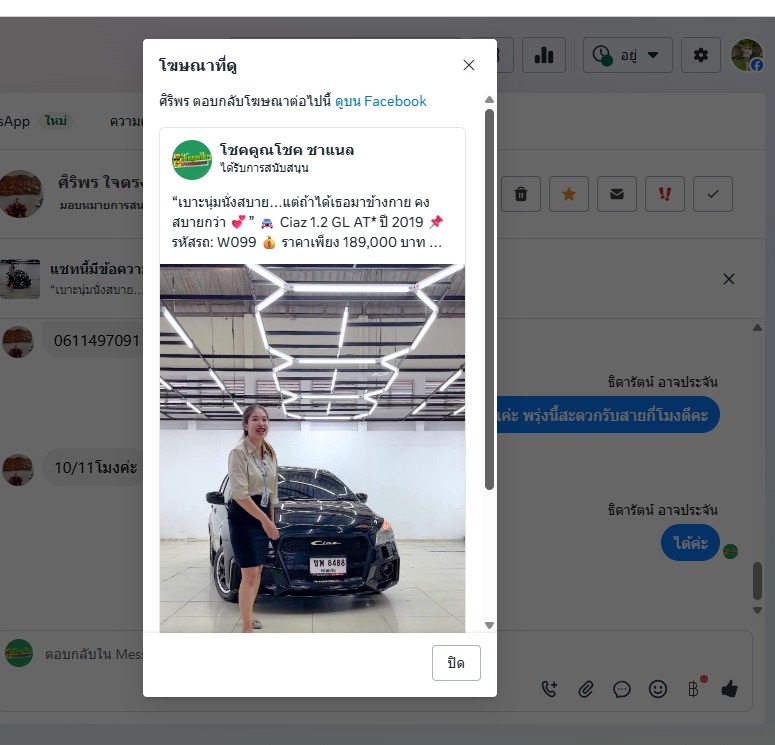
Task: Click the '10/11โมงค่ะ' message bubble
Action: 93,467
